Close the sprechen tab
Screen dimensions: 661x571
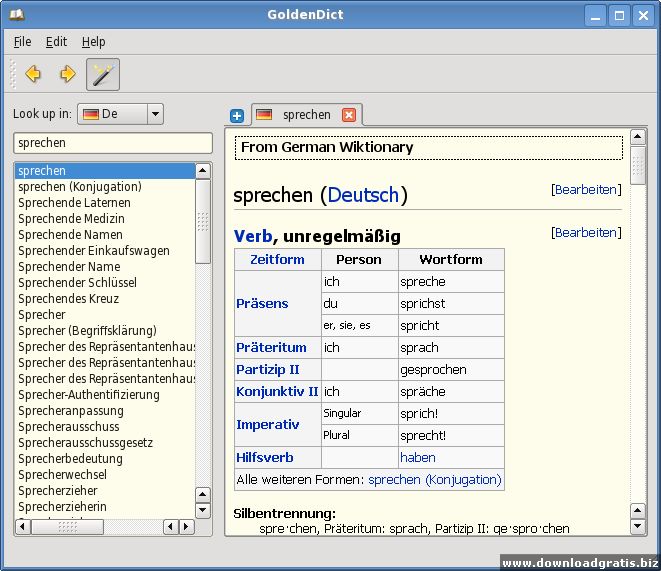[x=349, y=115]
